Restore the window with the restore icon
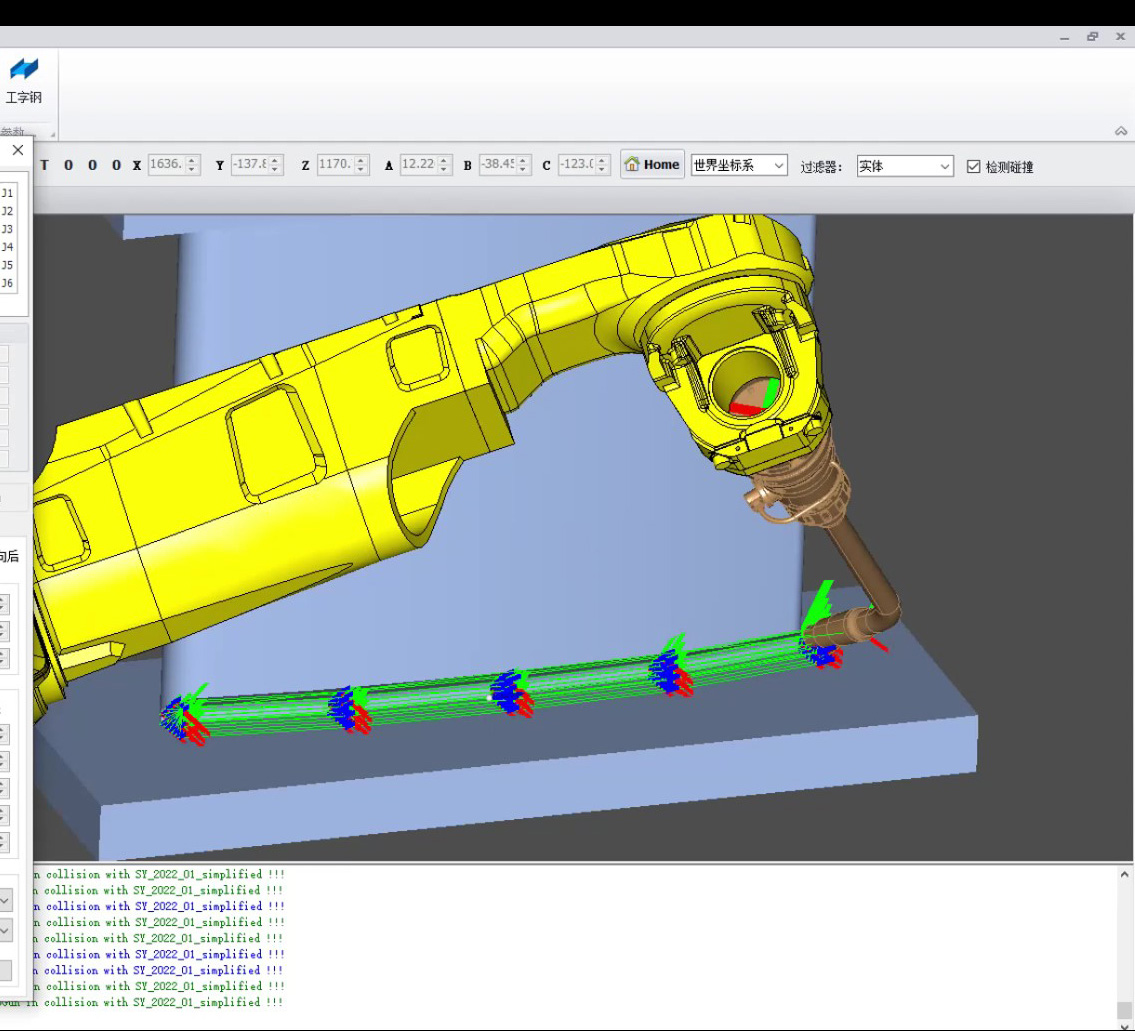 pos(1092,36)
